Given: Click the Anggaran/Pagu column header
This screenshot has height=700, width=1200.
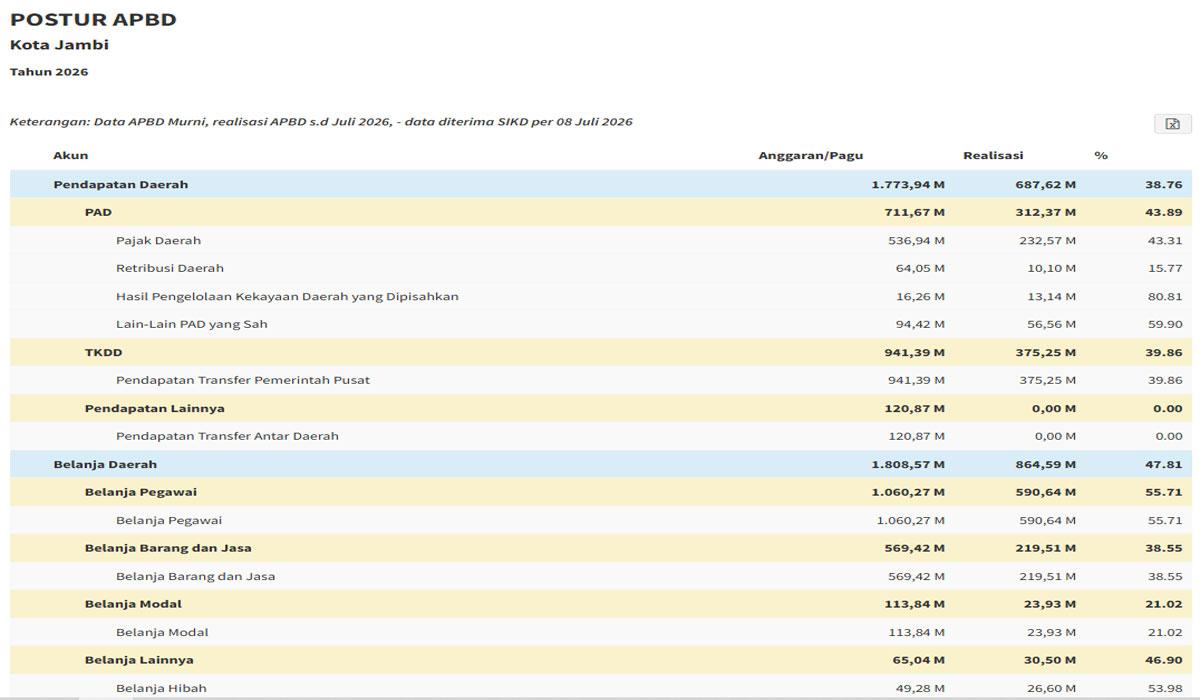Looking at the screenshot, I should point(810,156).
